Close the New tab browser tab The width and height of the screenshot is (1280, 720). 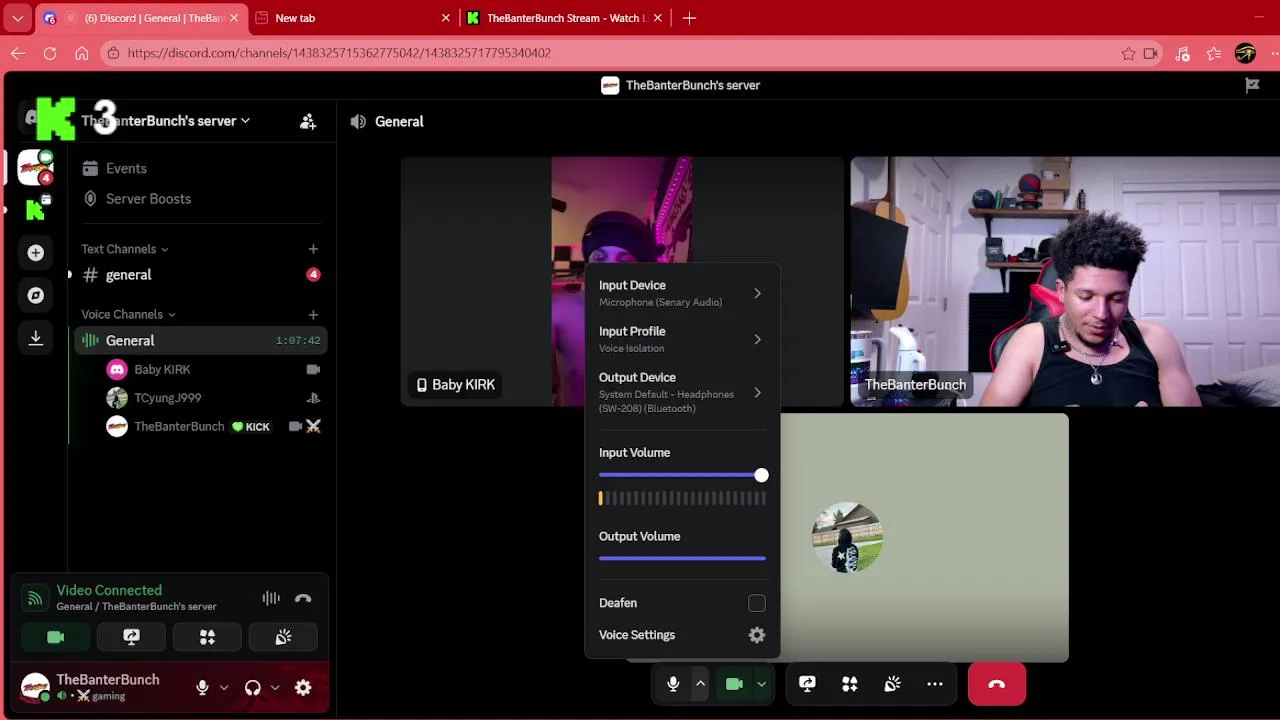tap(446, 18)
